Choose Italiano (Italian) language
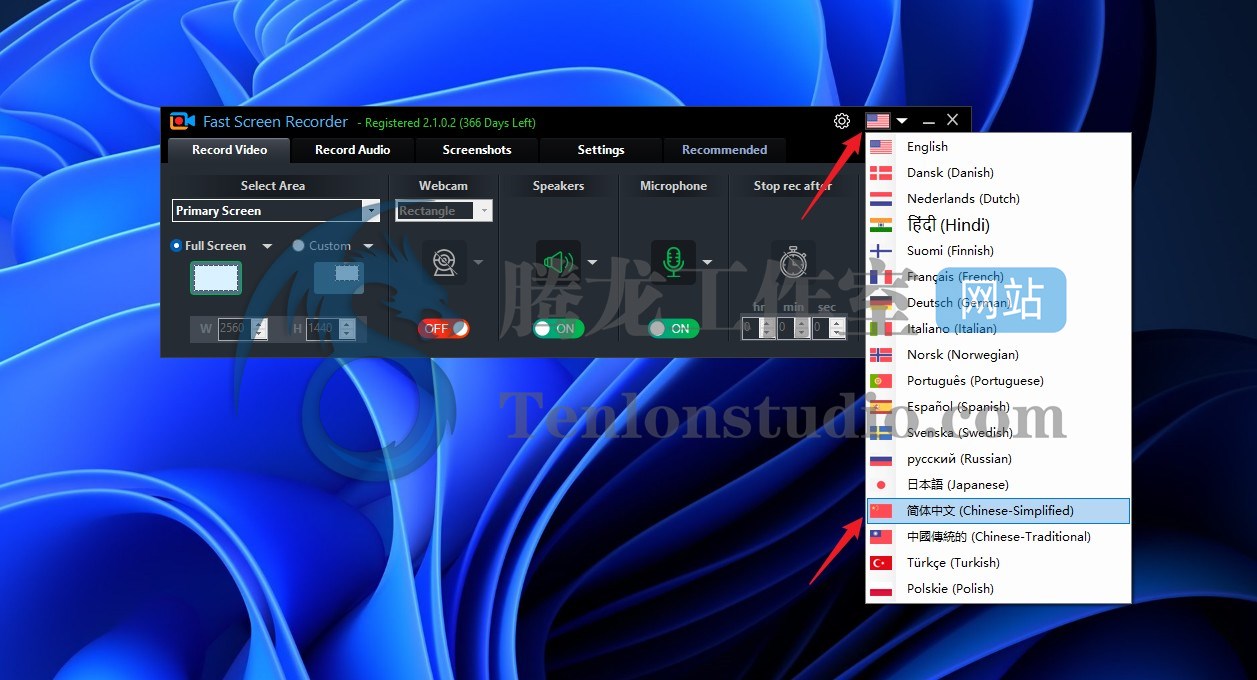Screen dimensions: 1257x680 point(998,329)
